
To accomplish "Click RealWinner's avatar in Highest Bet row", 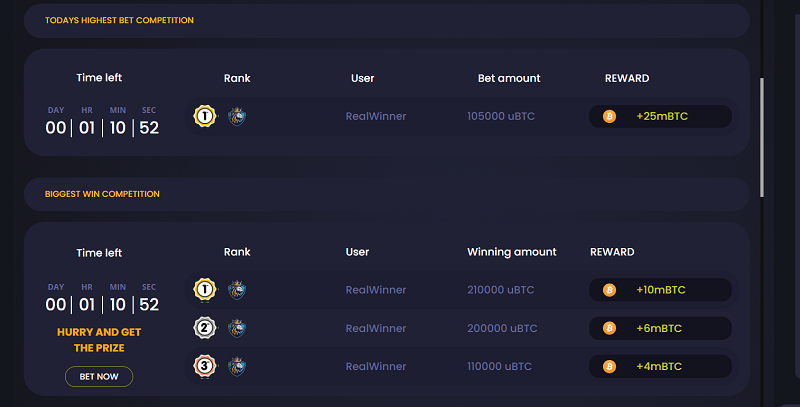I will (237, 116).
